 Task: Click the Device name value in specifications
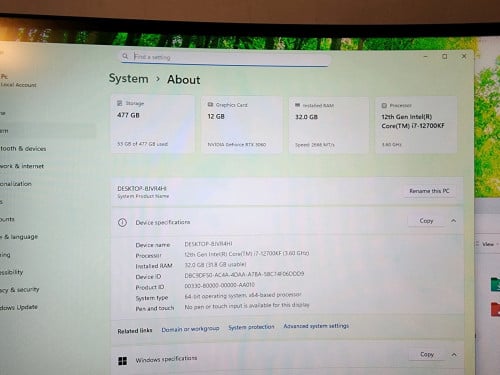[x=208, y=244]
